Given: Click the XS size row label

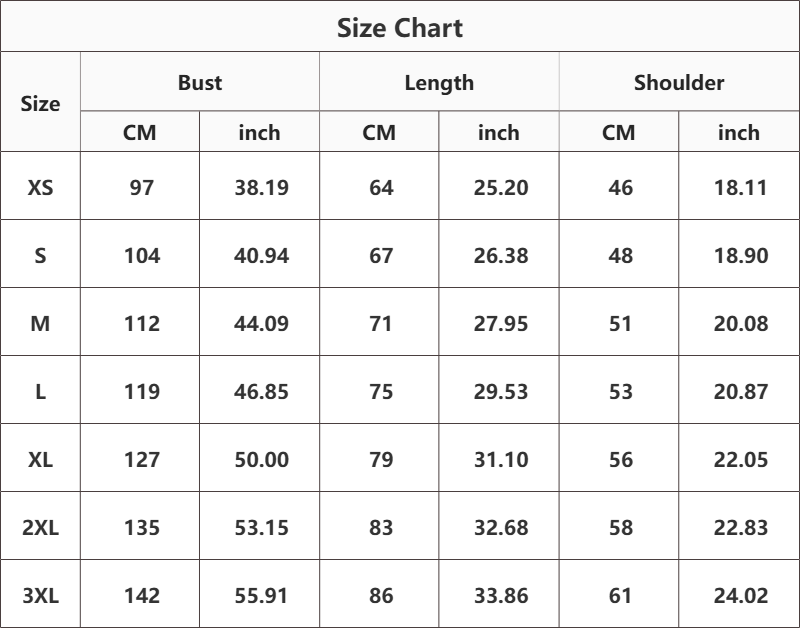Looking at the screenshot, I should coord(40,187).
